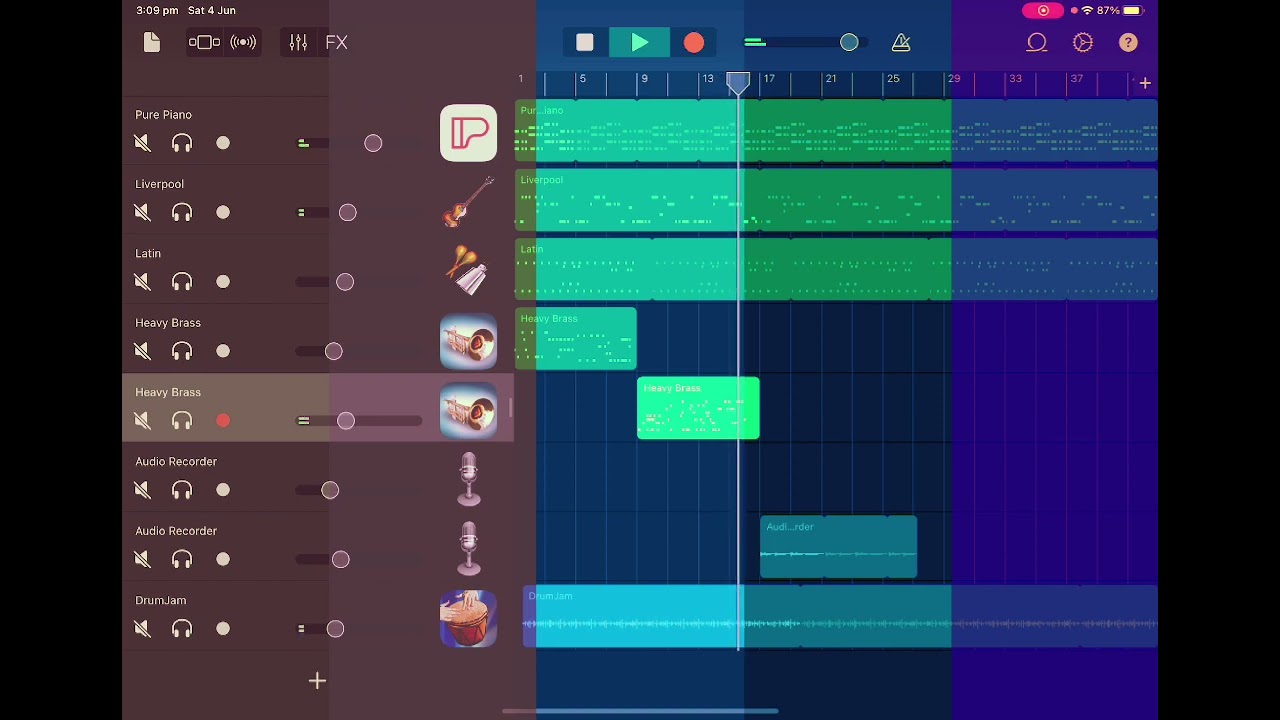Select the Pure Piano instrument icon
Image resolution: width=1280 pixels, height=720 pixels.
(x=468, y=133)
